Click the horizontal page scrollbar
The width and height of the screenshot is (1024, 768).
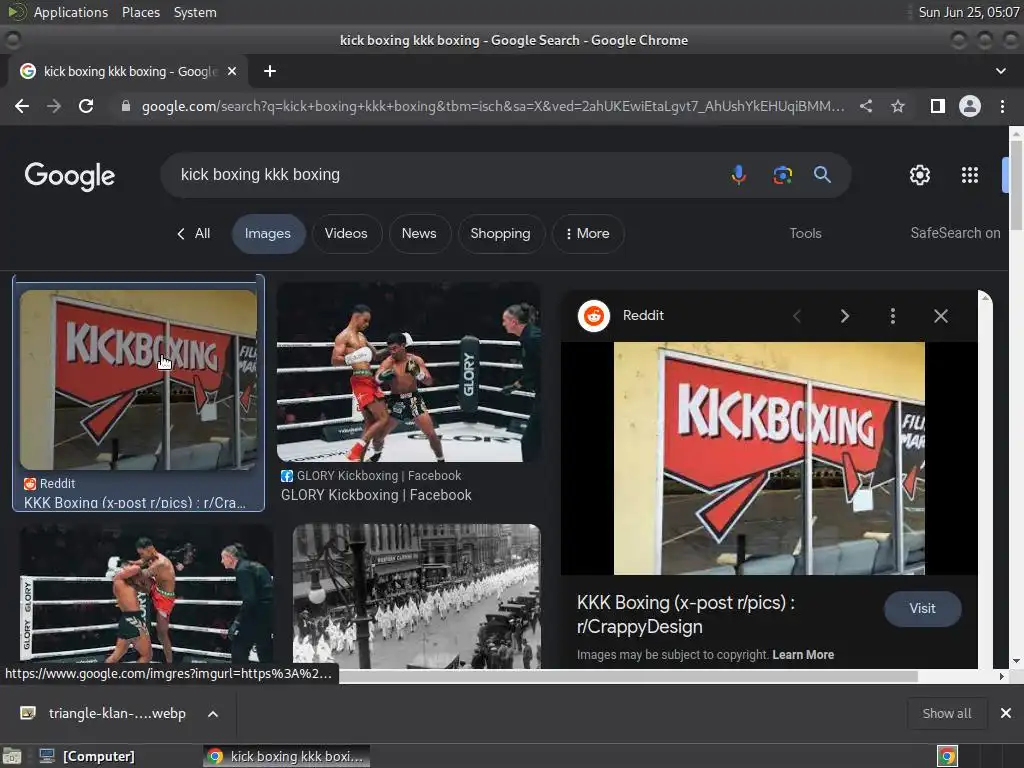point(627,676)
